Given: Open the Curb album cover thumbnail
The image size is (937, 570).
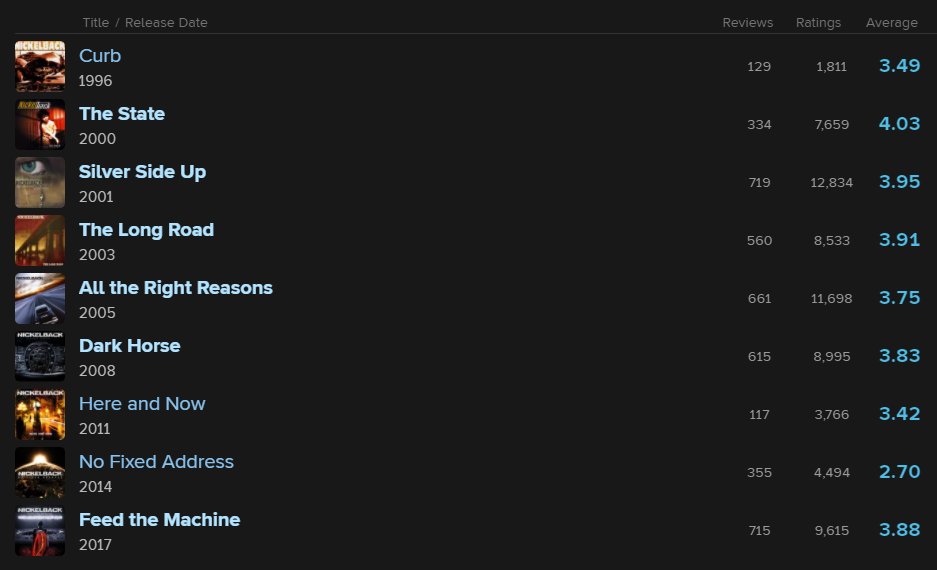Looking at the screenshot, I should (40, 66).
